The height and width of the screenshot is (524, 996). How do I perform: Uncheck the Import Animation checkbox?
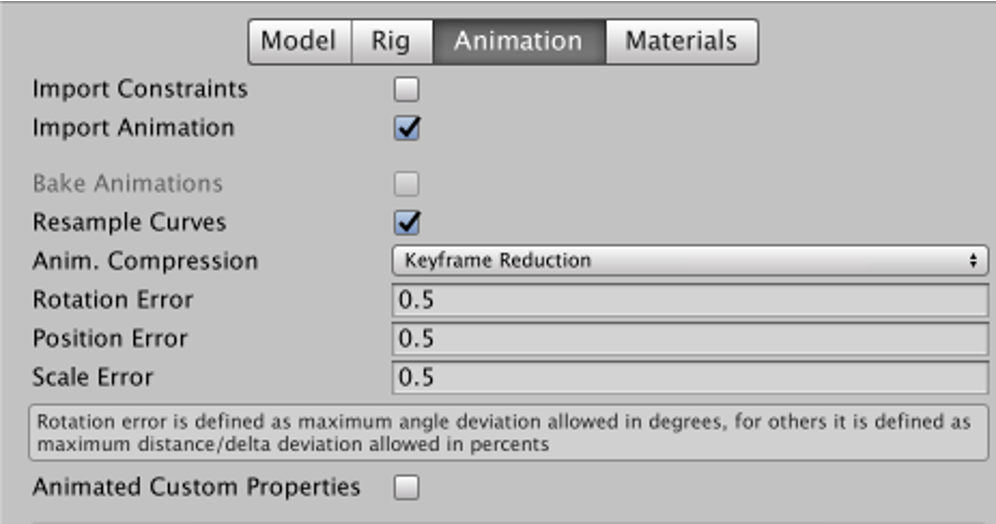point(406,129)
